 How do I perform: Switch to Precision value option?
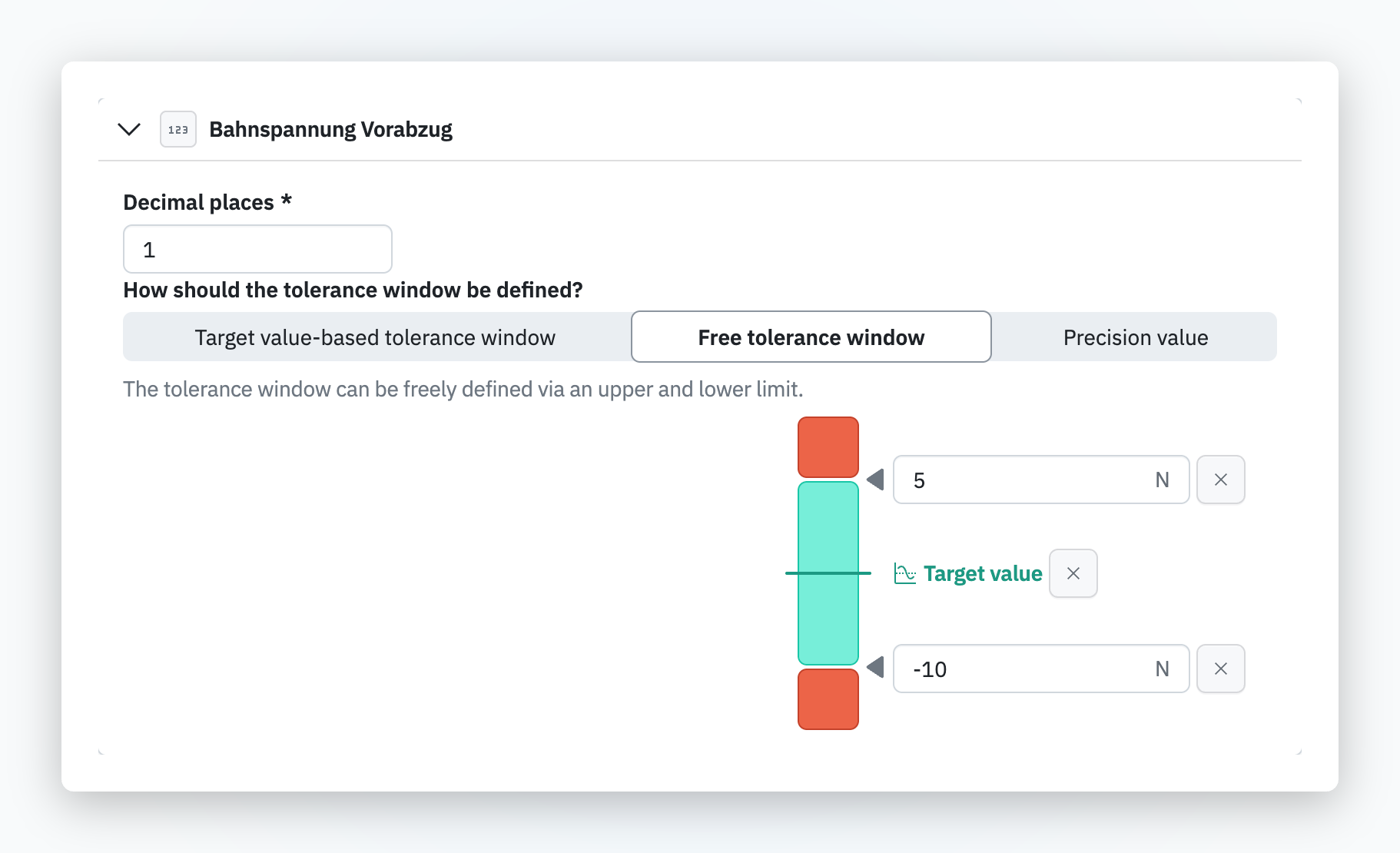[x=1136, y=337]
